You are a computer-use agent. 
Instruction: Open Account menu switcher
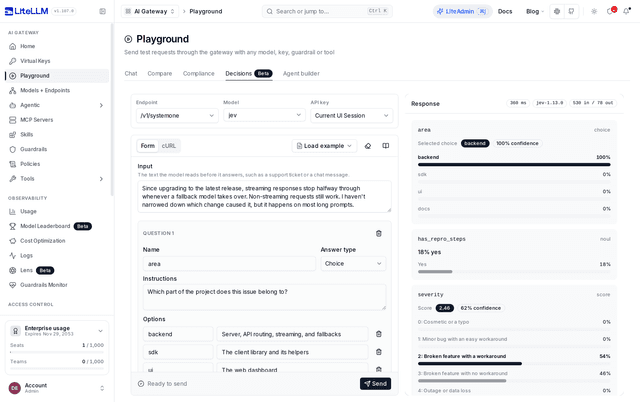click(x=57, y=388)
